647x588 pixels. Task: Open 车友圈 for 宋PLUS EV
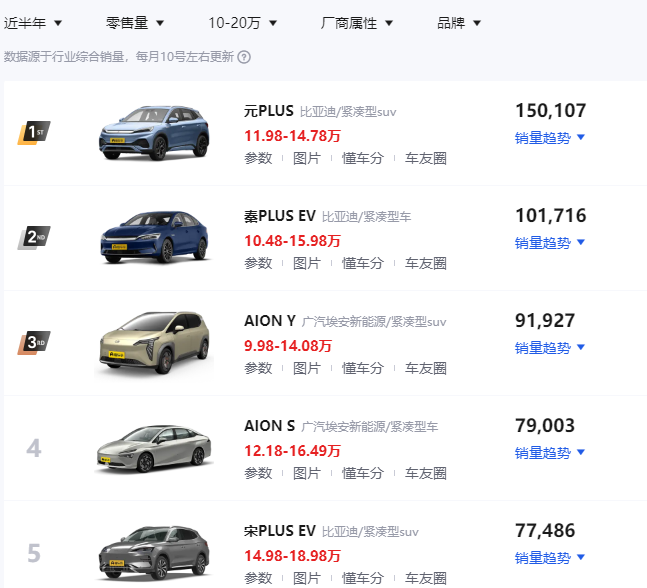point(425,578)
